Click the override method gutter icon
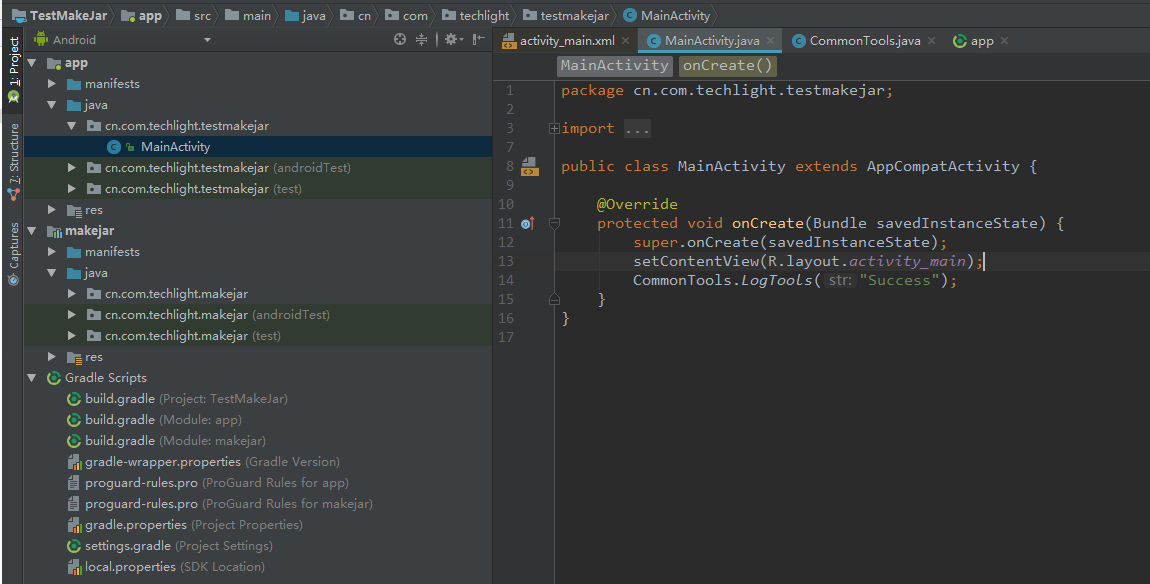The width and height of the screenshot is (1150, 584). 527,223
